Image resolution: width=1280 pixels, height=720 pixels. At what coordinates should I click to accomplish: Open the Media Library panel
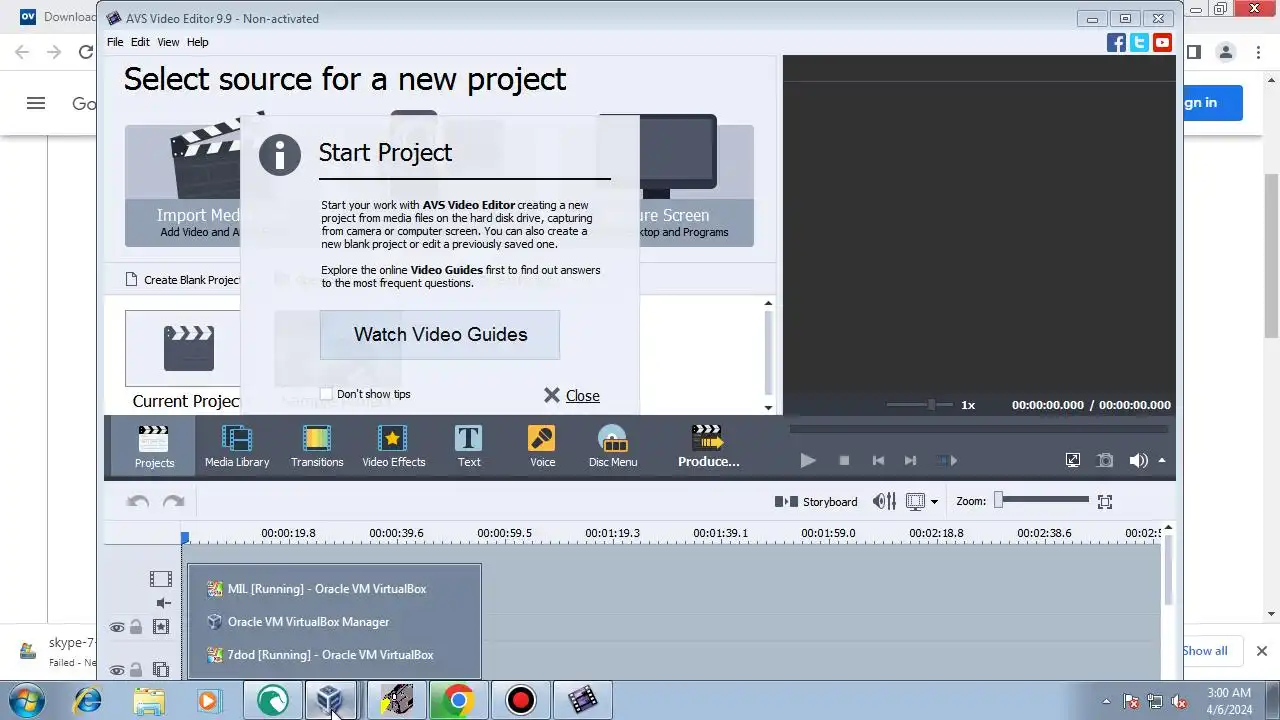pyautogui.click(x=237, y=446)
